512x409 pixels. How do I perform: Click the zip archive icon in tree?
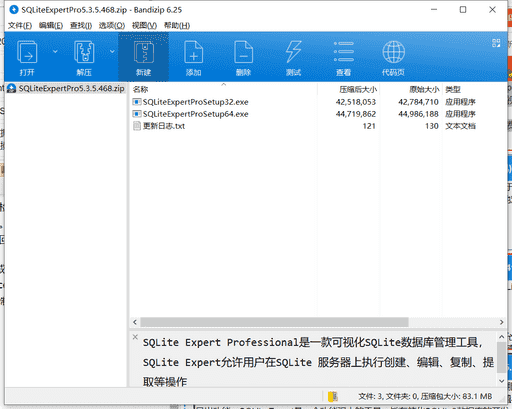click(x=12, y=88)
